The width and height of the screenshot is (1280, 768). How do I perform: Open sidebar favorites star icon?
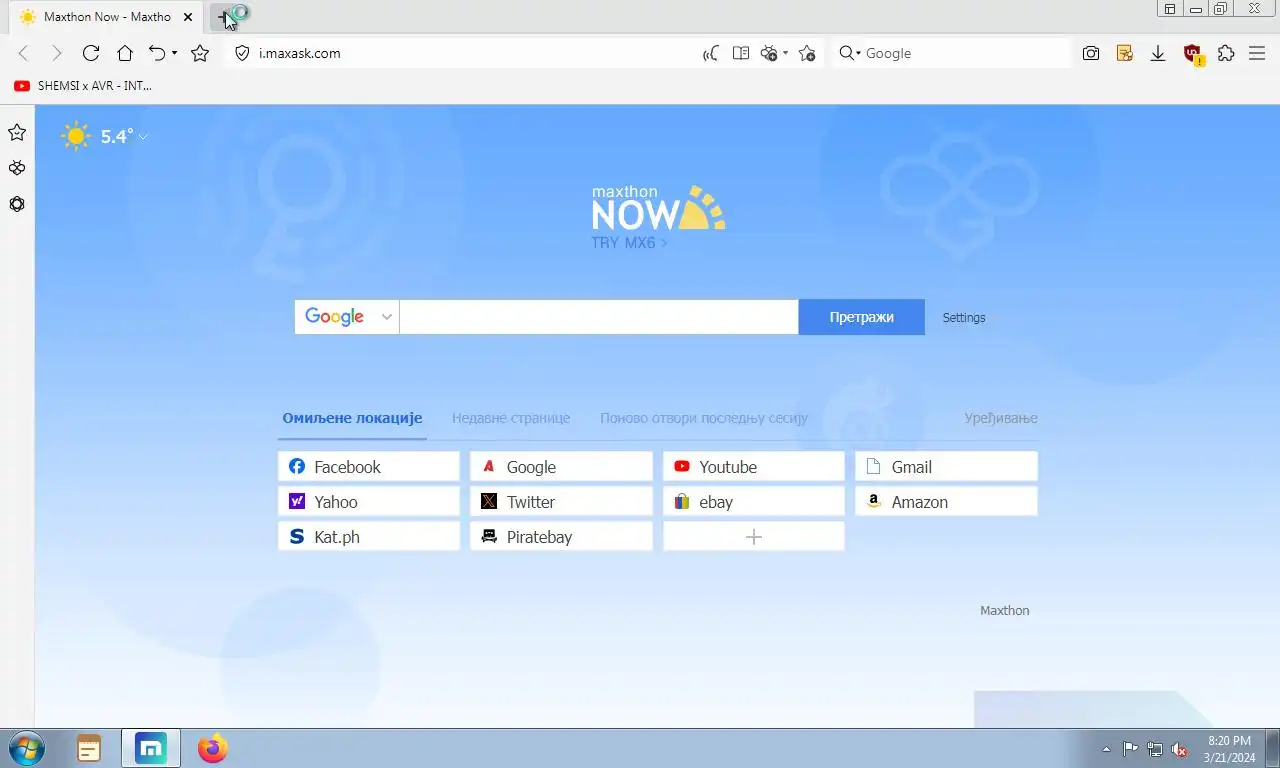coord(17,132)
